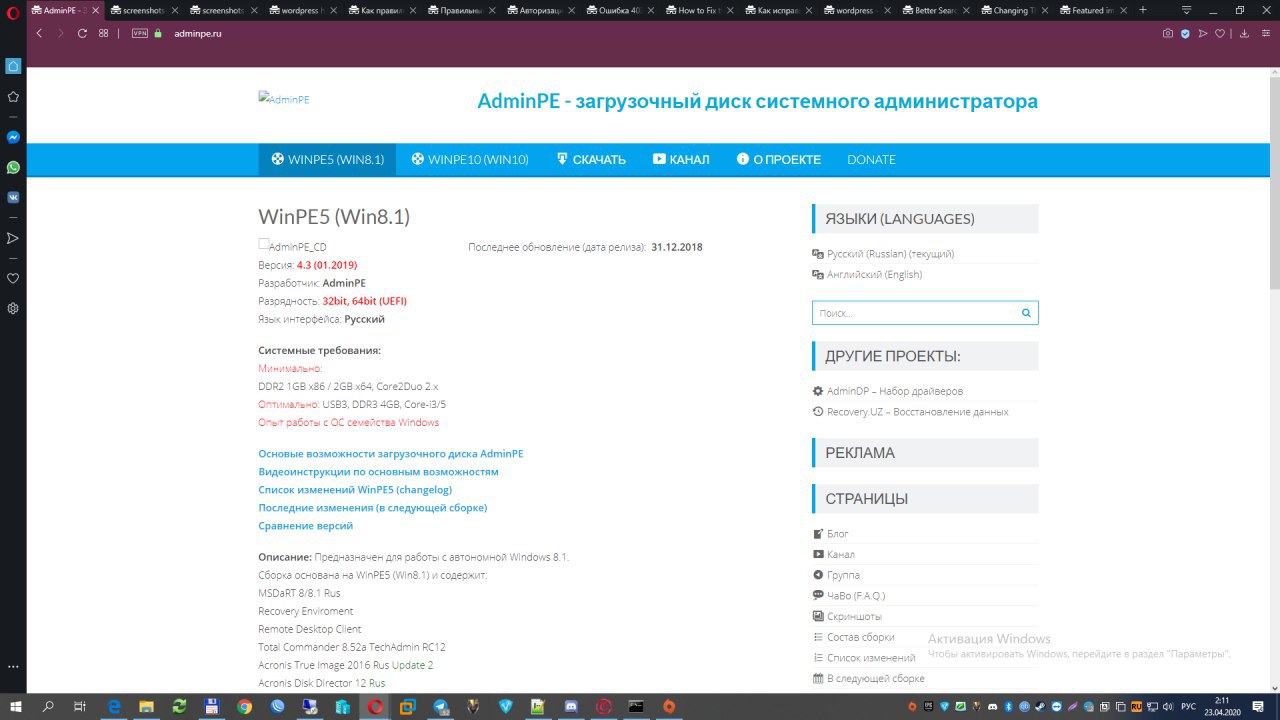Open Основные возможности загрузочного диска link
Screen dimensions: 1280x720
coord(390,453)
